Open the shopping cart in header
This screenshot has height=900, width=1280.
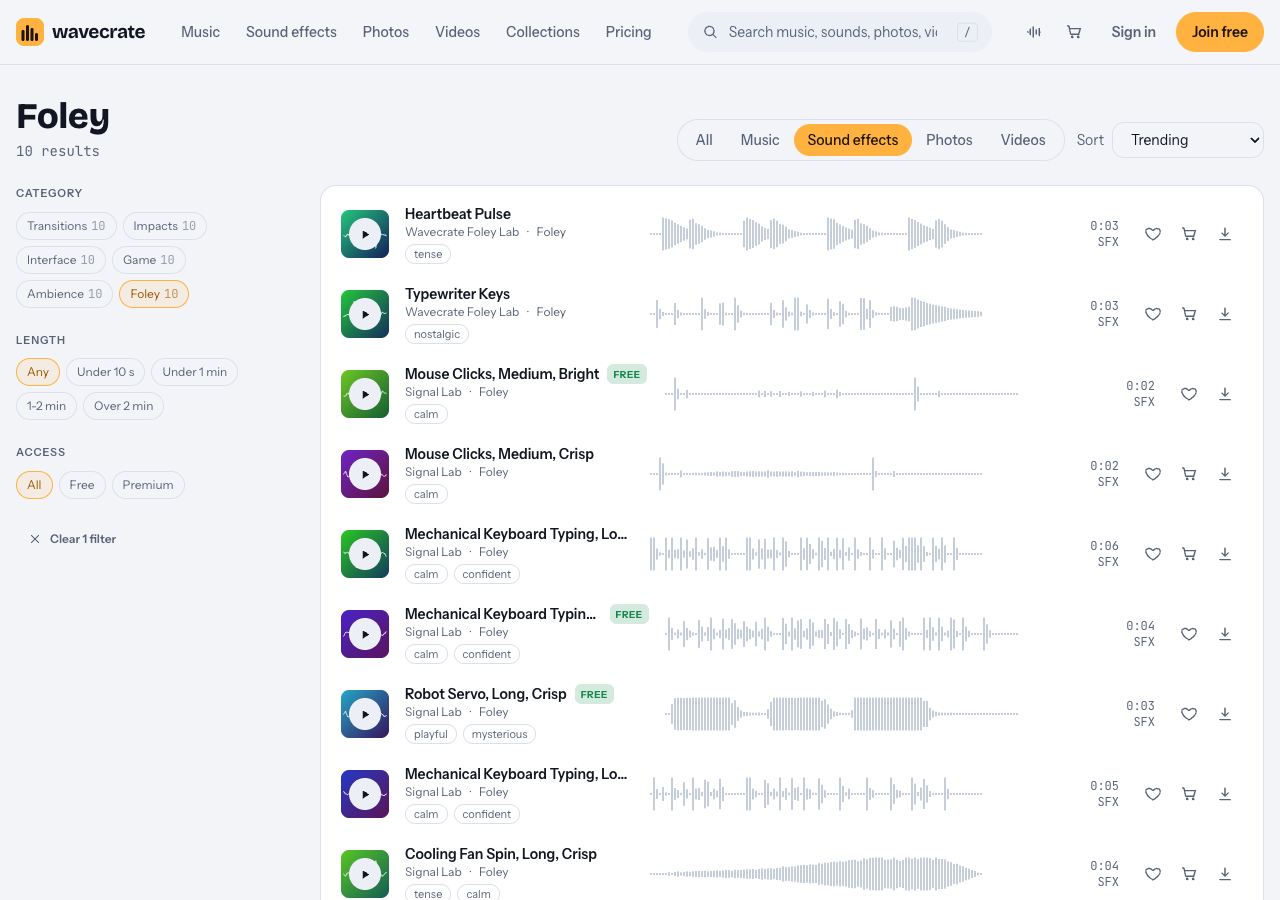point(1074,32)
